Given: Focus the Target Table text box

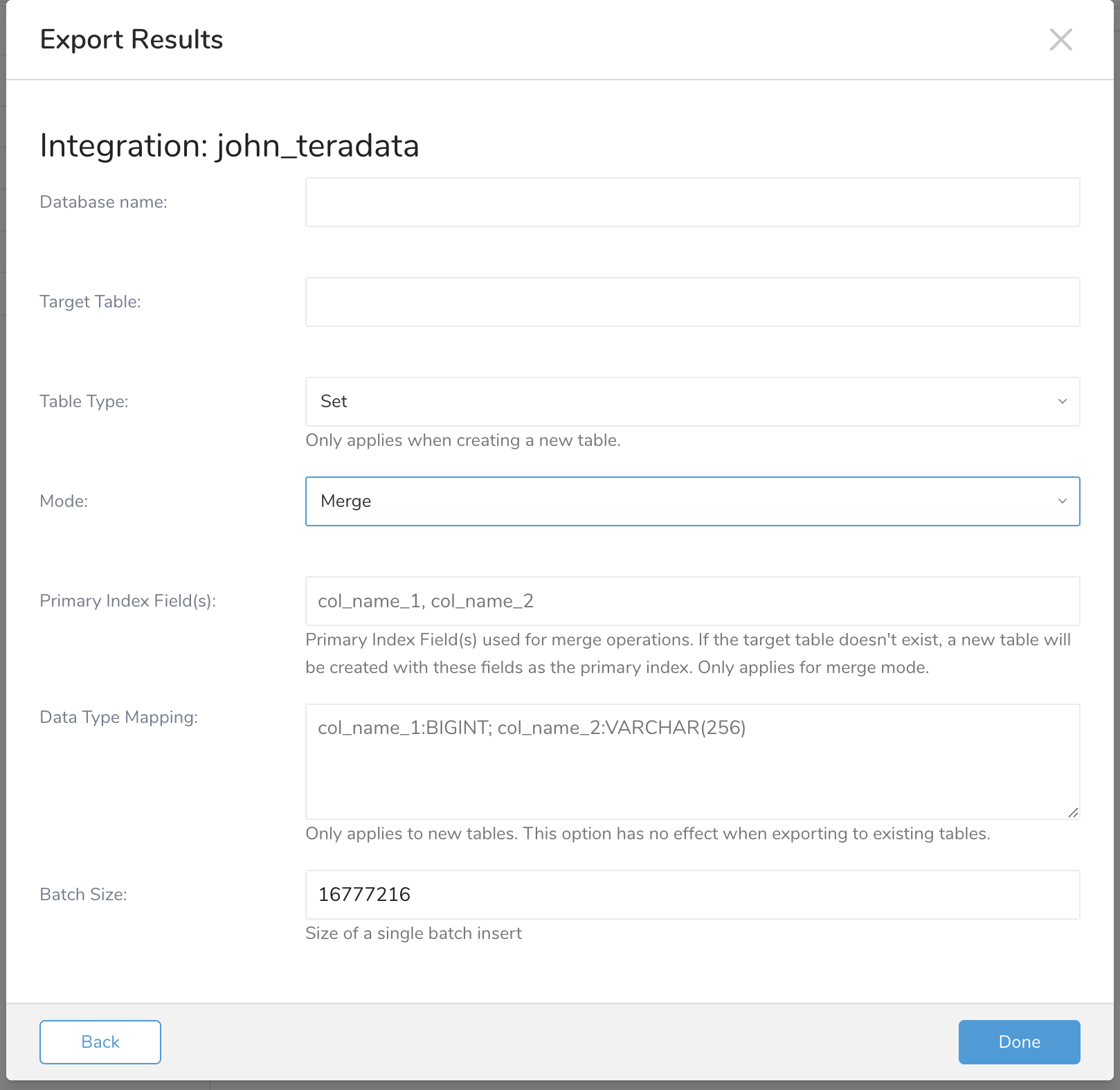Looking at the screenshot, I should [692, 302].
